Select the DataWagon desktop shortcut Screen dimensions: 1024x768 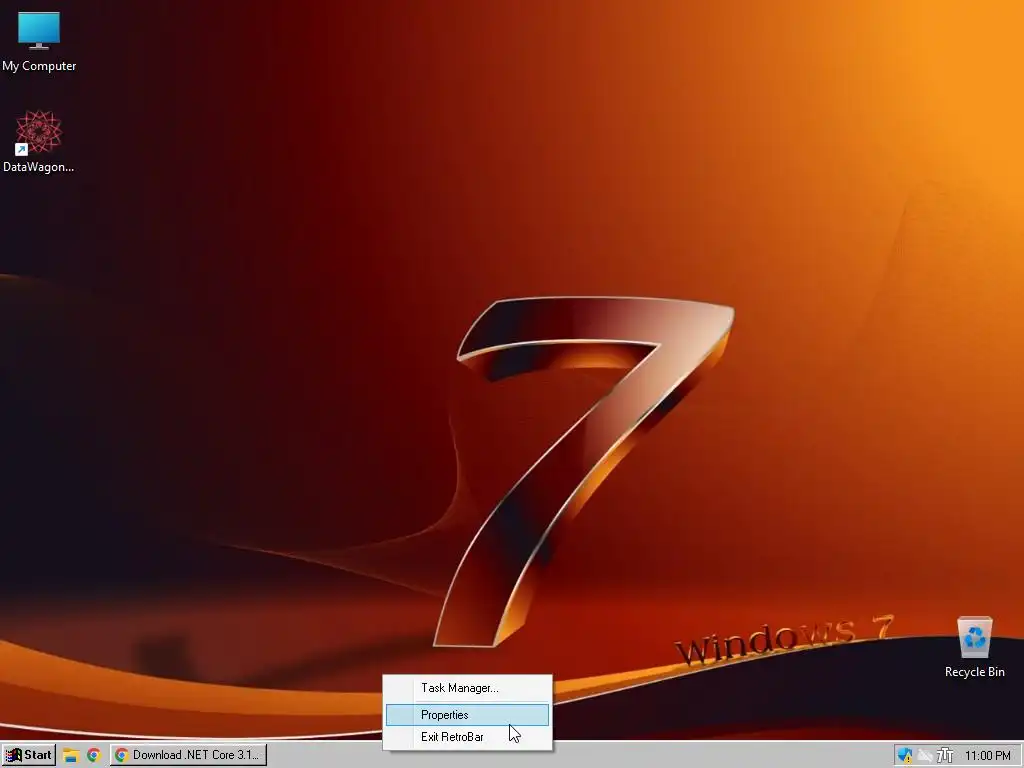tap(39, 142)
